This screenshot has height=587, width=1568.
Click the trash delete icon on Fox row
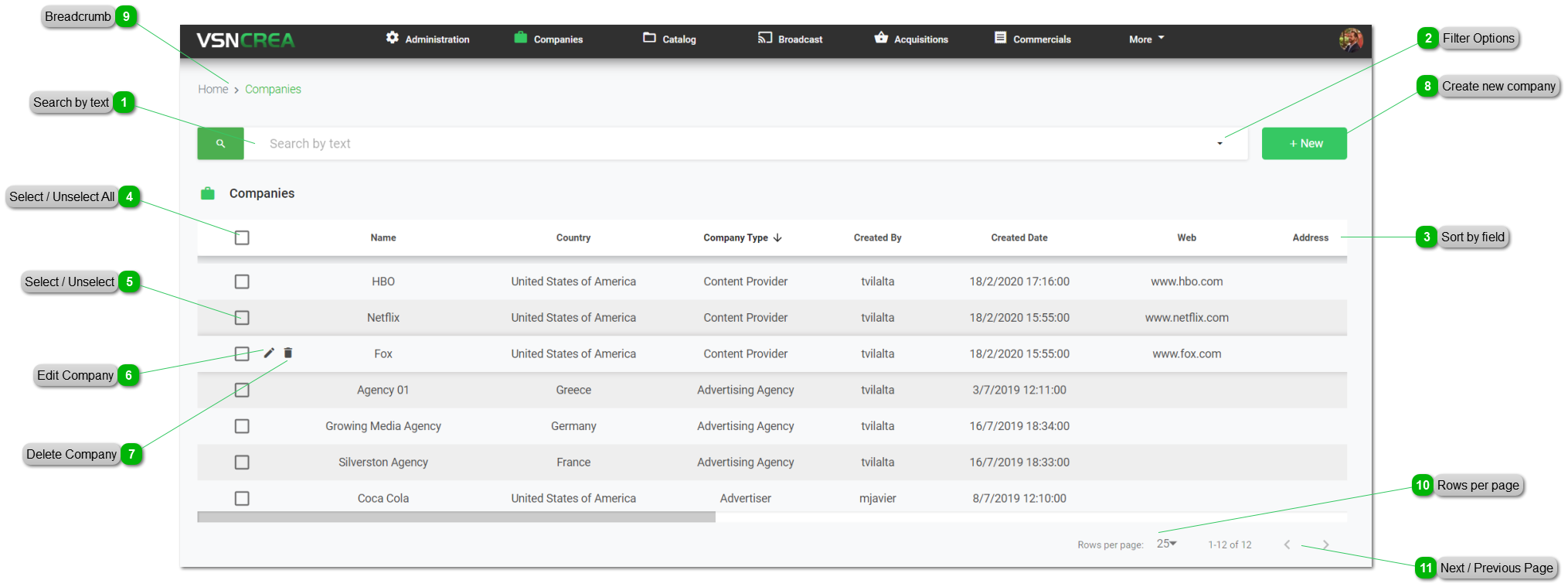coord(288,353)
